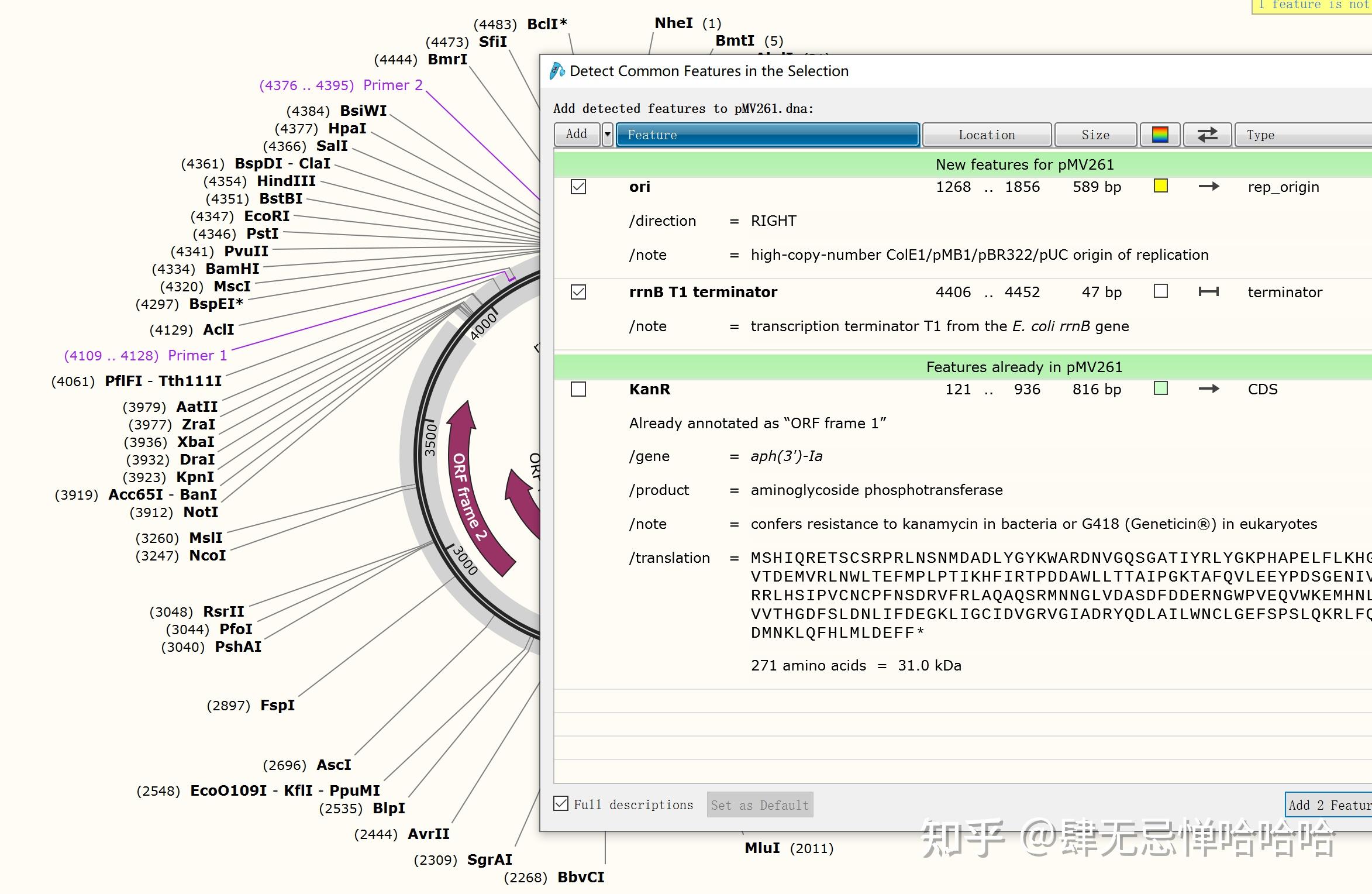The height and width of the screenshot is (894, 1372).
Task: Click the ori forward arrow direction icon
Action: (x=1208, y=187)
